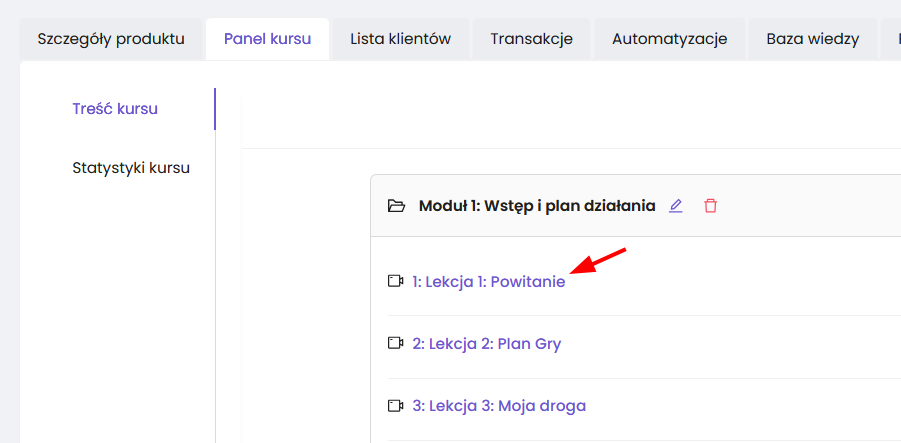Open the lesson 1: Lekcja 1: Powitanie
This screenshot has width=901, height=443.
489,282
